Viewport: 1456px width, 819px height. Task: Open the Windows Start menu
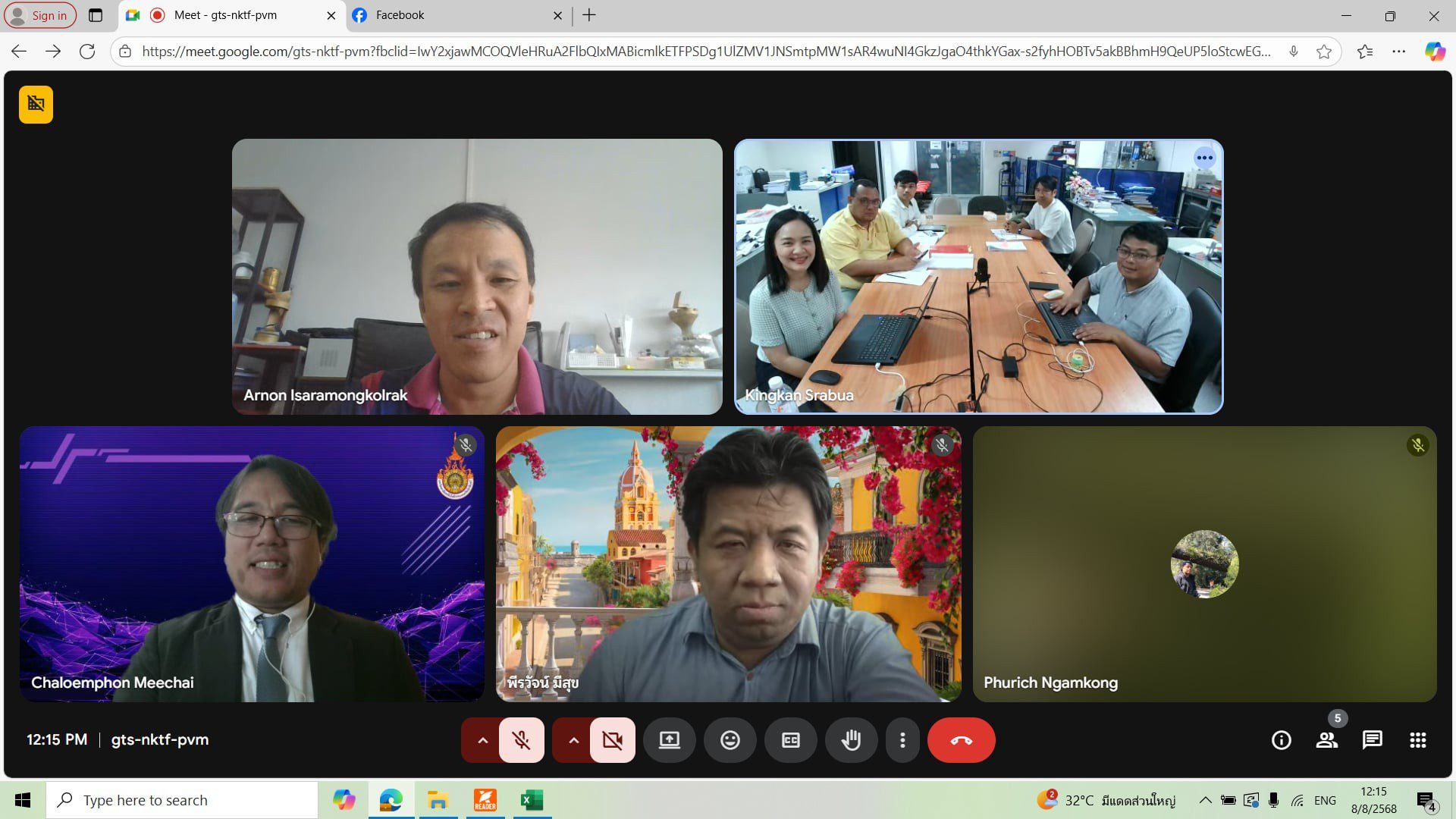tap(23, 800)
